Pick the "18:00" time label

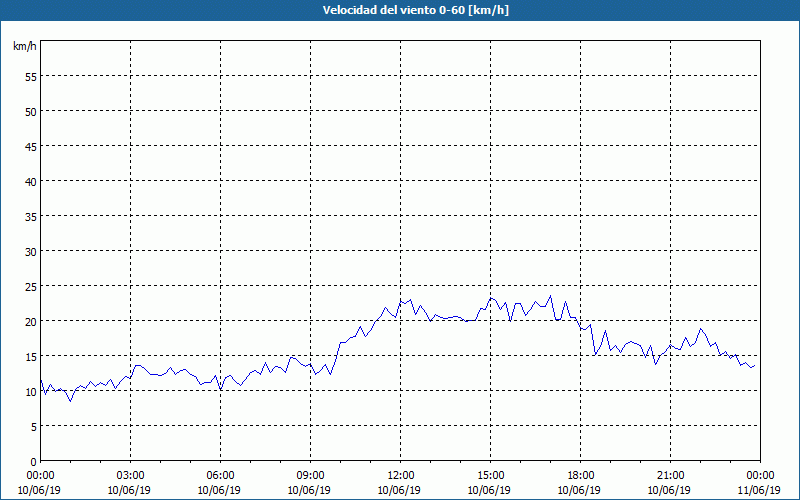pos(581,476)
